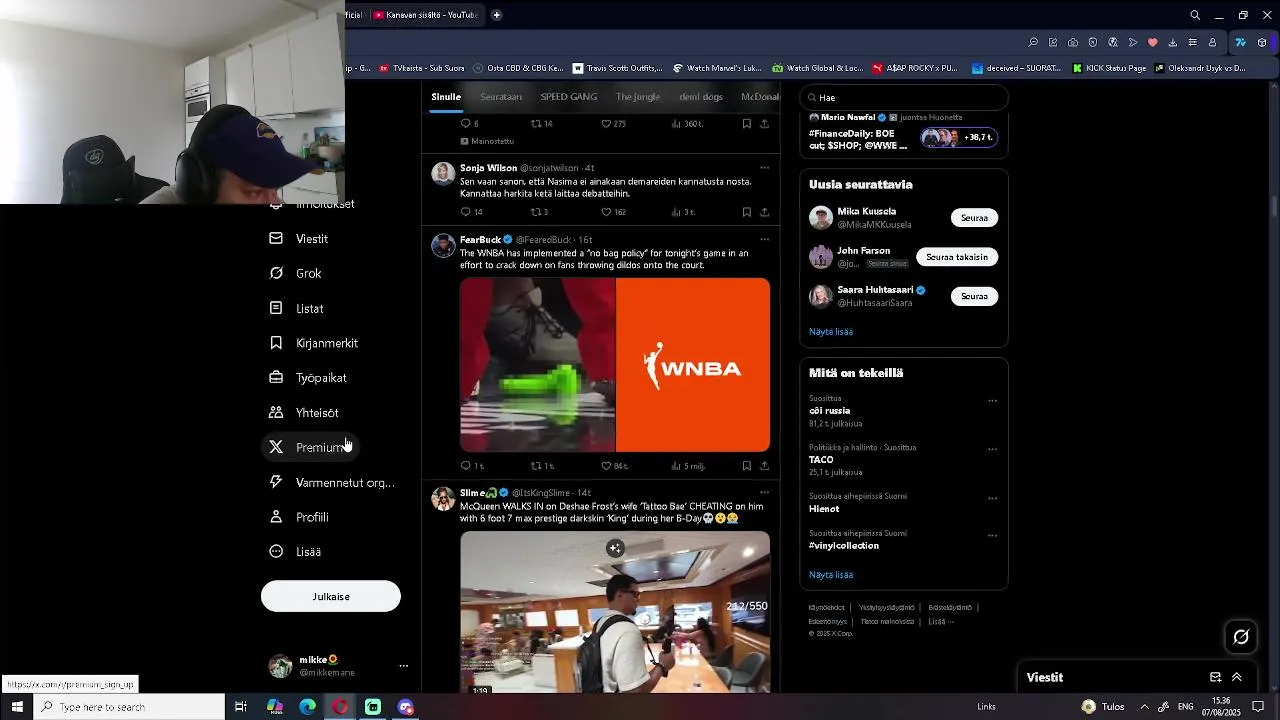
Task: Open Windows Task View
Action: click(241, 707)
